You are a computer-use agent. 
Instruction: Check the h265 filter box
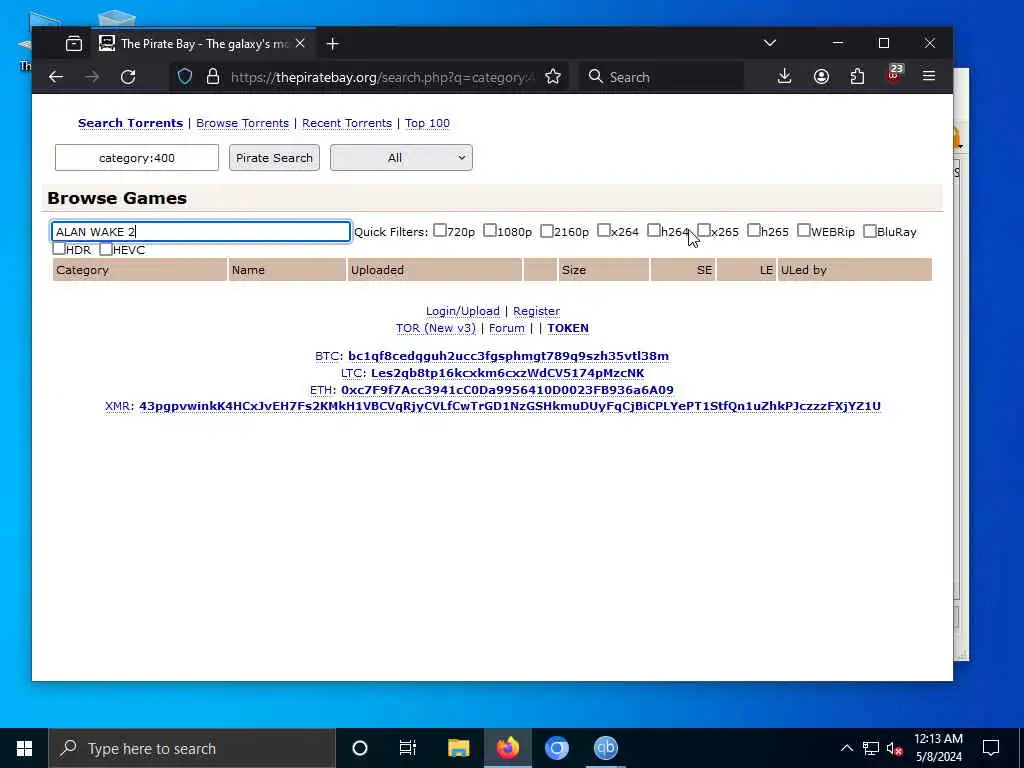coord(754,231)
